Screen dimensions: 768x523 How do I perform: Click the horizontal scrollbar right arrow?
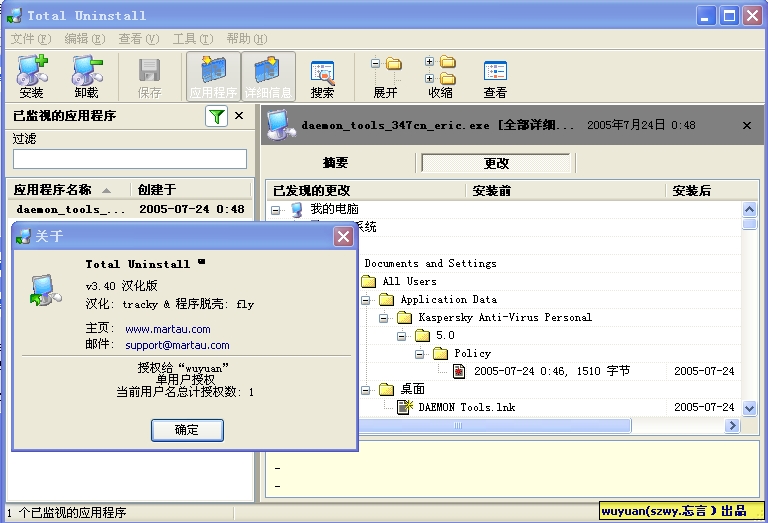pos(732,426)
